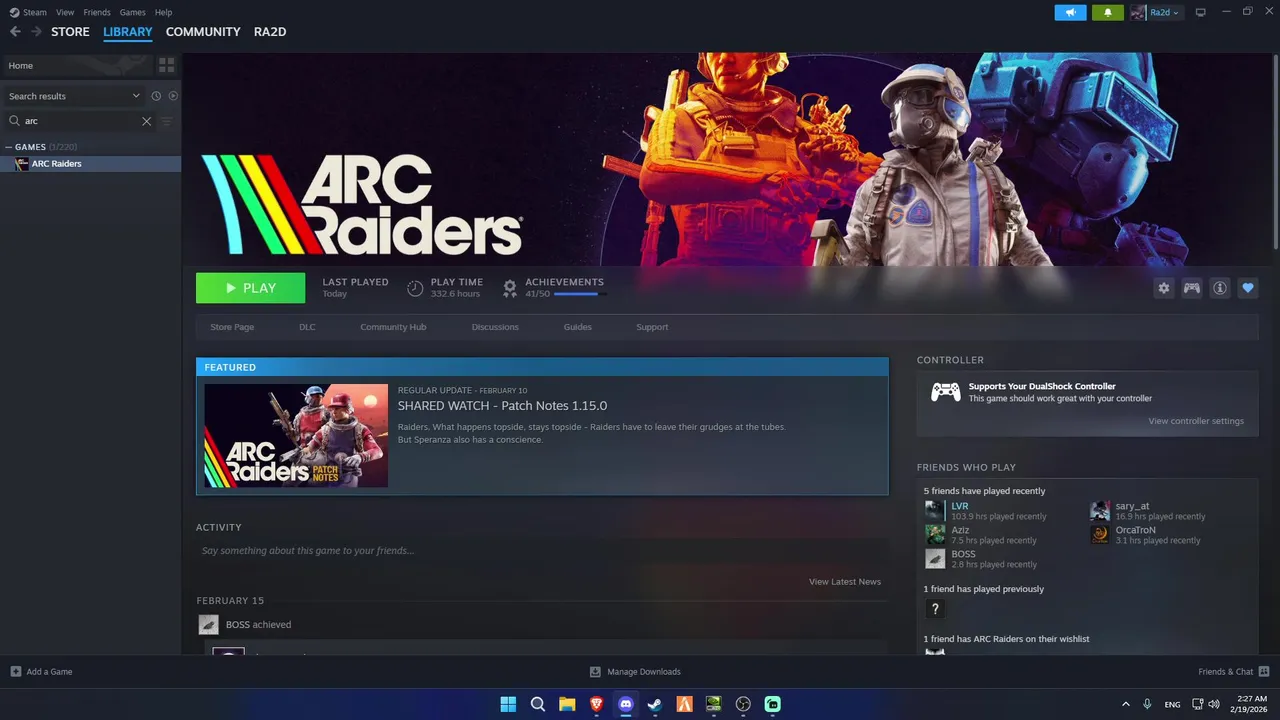Click the Home button in sidebar

point(77,65)
